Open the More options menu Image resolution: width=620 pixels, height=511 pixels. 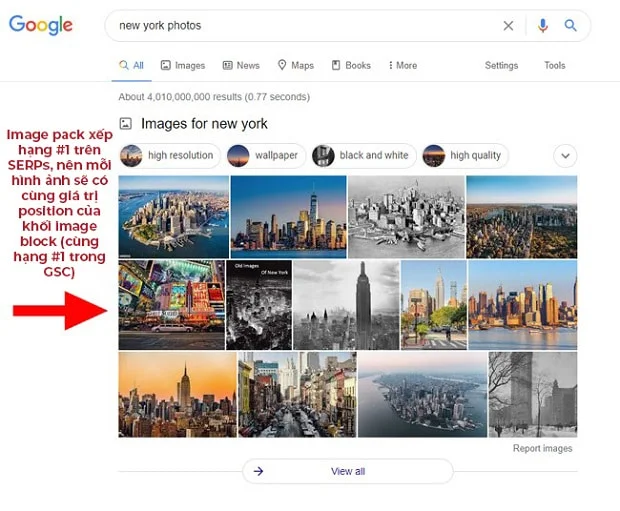[403, 65]
